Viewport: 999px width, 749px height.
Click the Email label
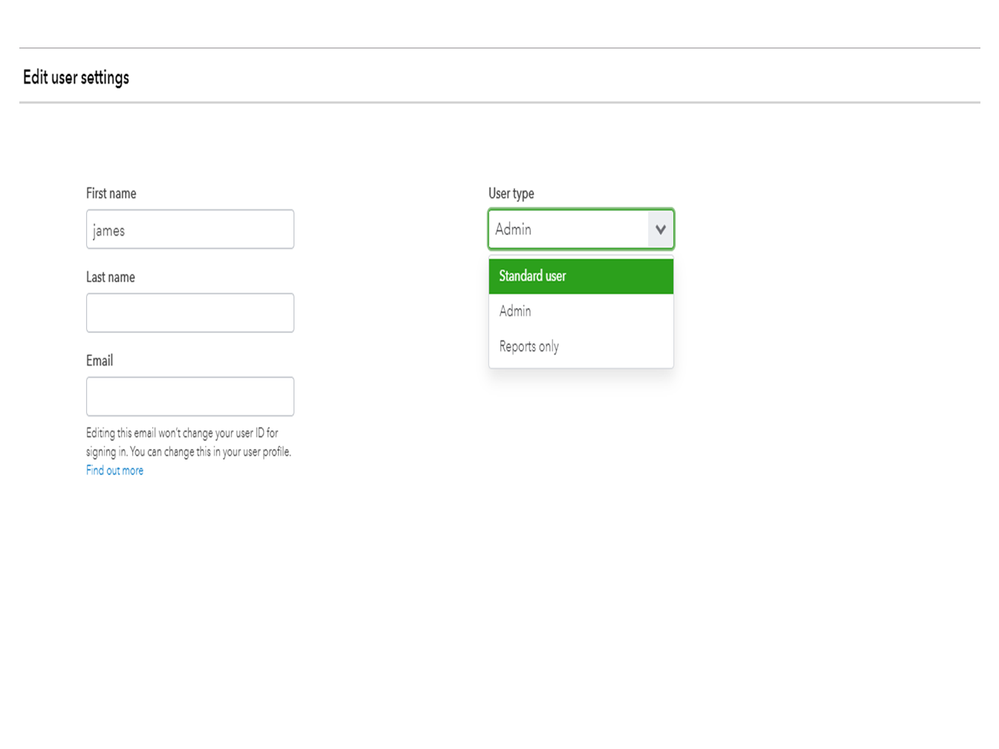tap(99, 360)
